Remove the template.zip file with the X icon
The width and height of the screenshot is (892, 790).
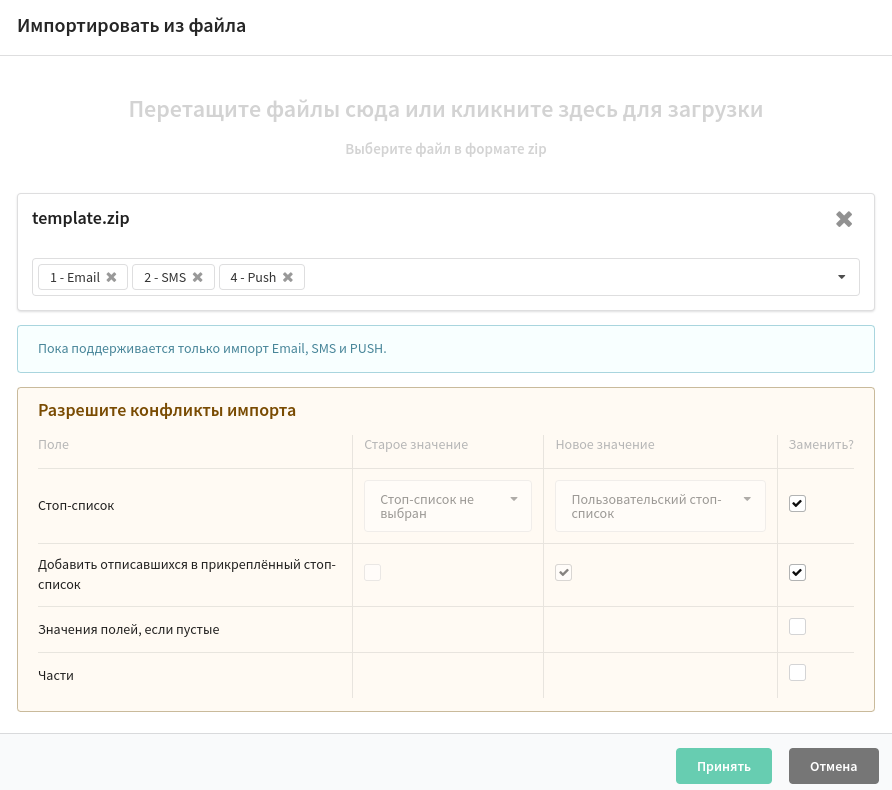[x=844, y=219]
